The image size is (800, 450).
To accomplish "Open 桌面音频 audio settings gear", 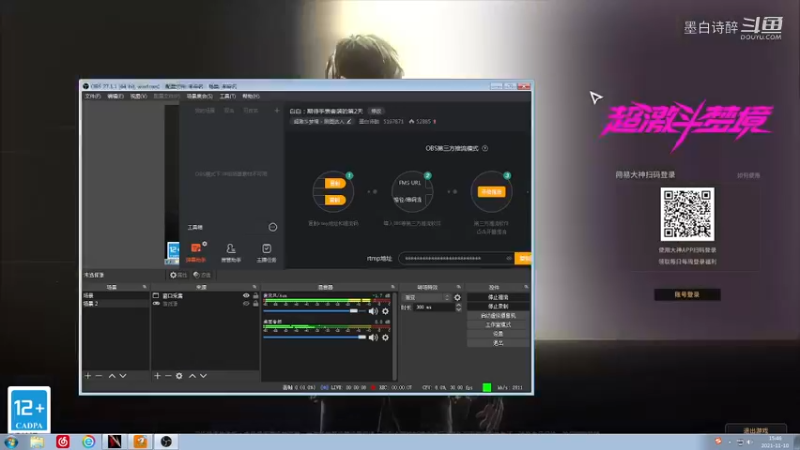I will point(386,337).
